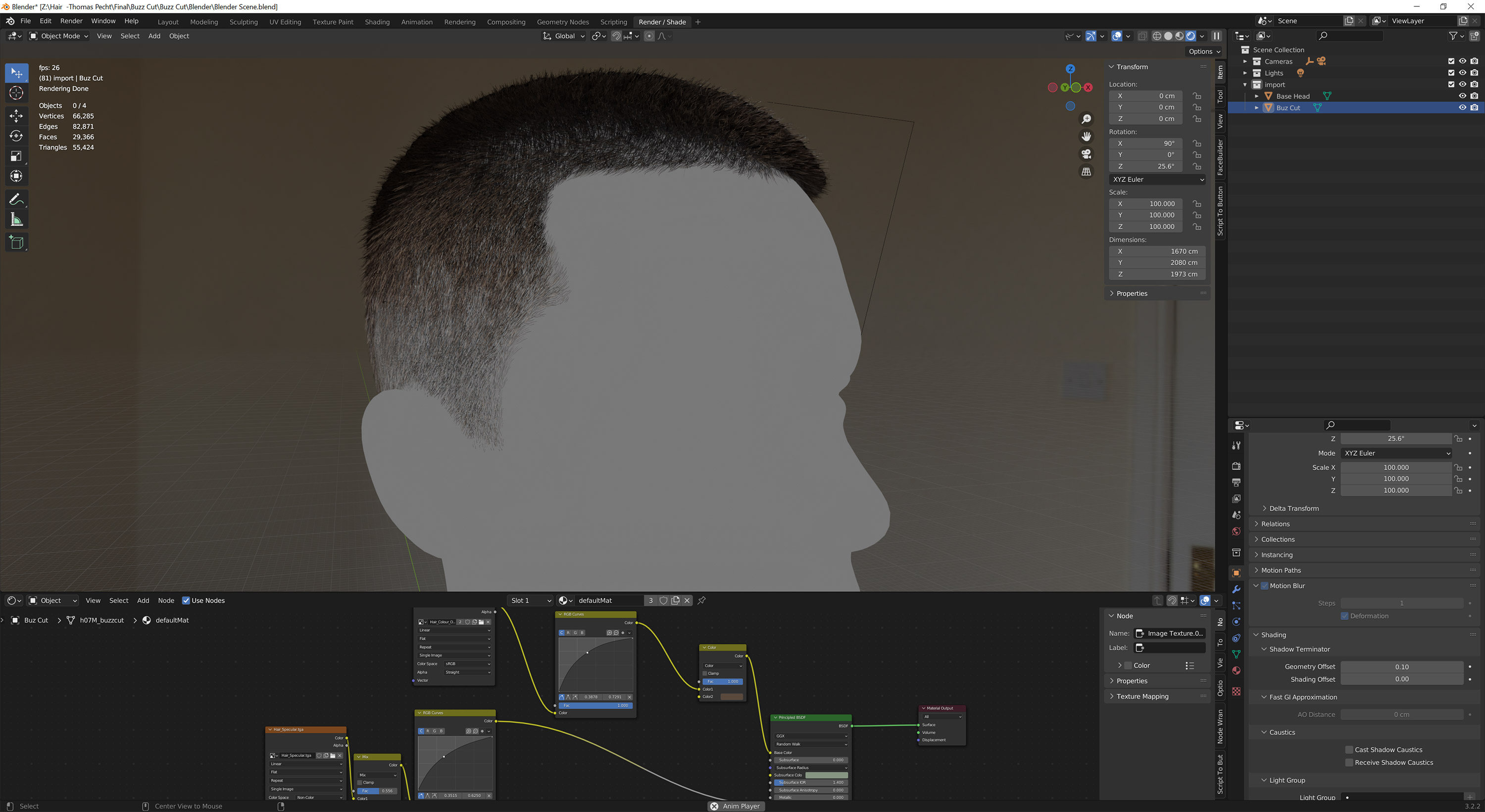Select the Annotate tool
Viewport: 1485px width, 812px height.
point(16,199)
